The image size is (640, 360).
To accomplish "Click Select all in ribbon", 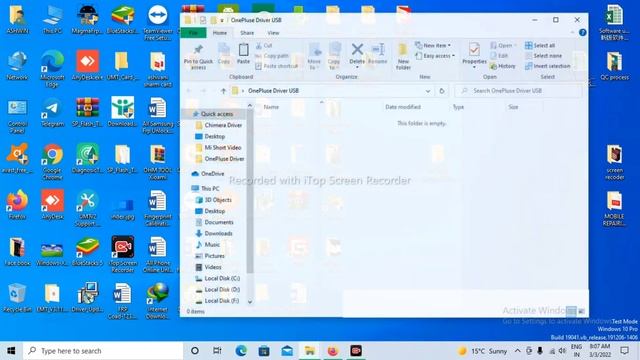I will [540, 45].
